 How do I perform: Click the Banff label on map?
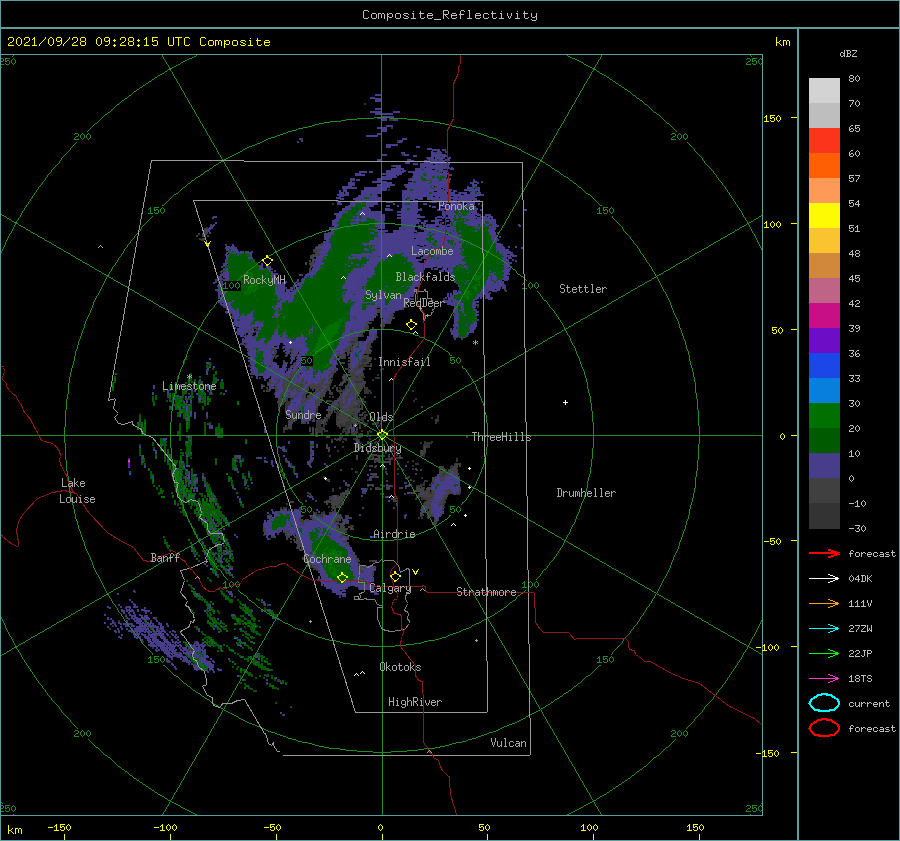click(165, 557)
